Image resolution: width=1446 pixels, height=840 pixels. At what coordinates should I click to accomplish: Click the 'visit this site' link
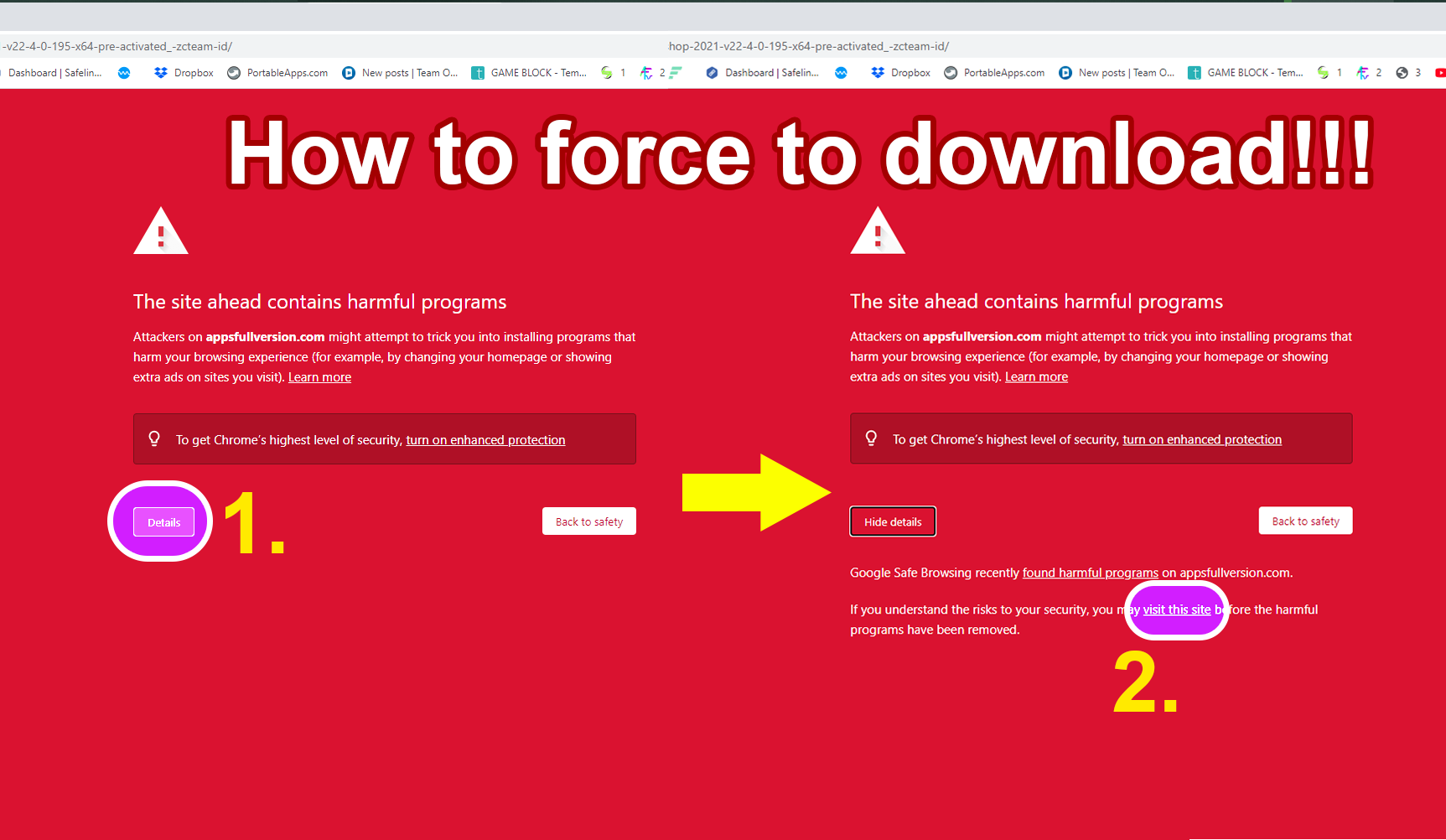[x=1177, y=609]
